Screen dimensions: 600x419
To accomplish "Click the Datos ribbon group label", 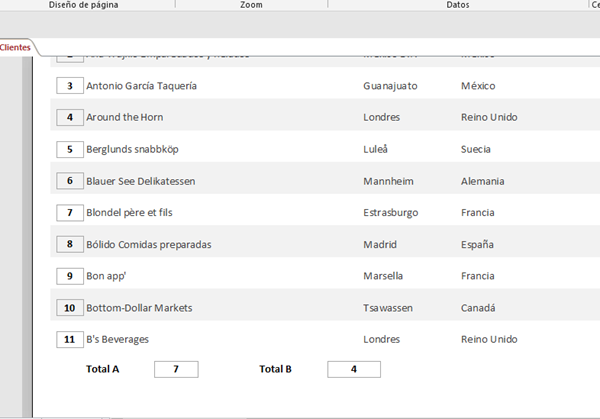I will [458, 5].
